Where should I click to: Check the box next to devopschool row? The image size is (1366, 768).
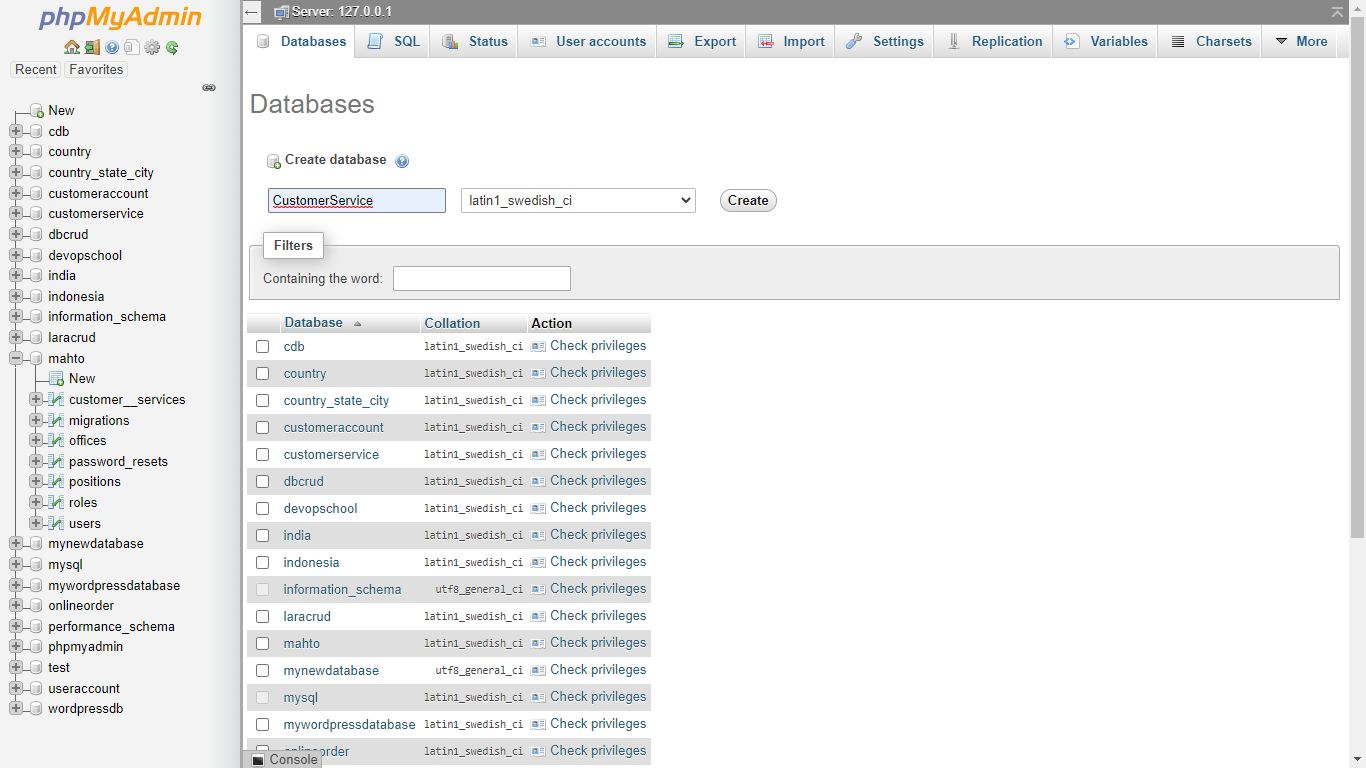[x=263, y=509]
